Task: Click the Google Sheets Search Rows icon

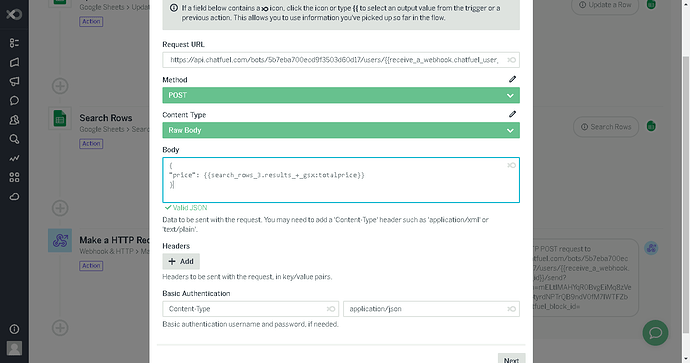Action: pos(60,119)
